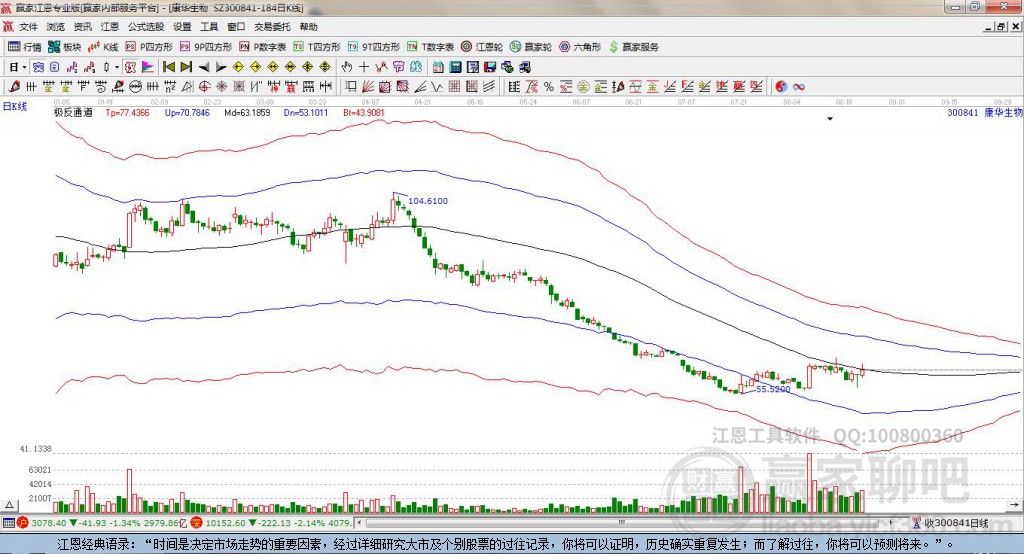1024x554 pixels.
Task: Open the calendar icon
Action: click(x=438, y=67)
